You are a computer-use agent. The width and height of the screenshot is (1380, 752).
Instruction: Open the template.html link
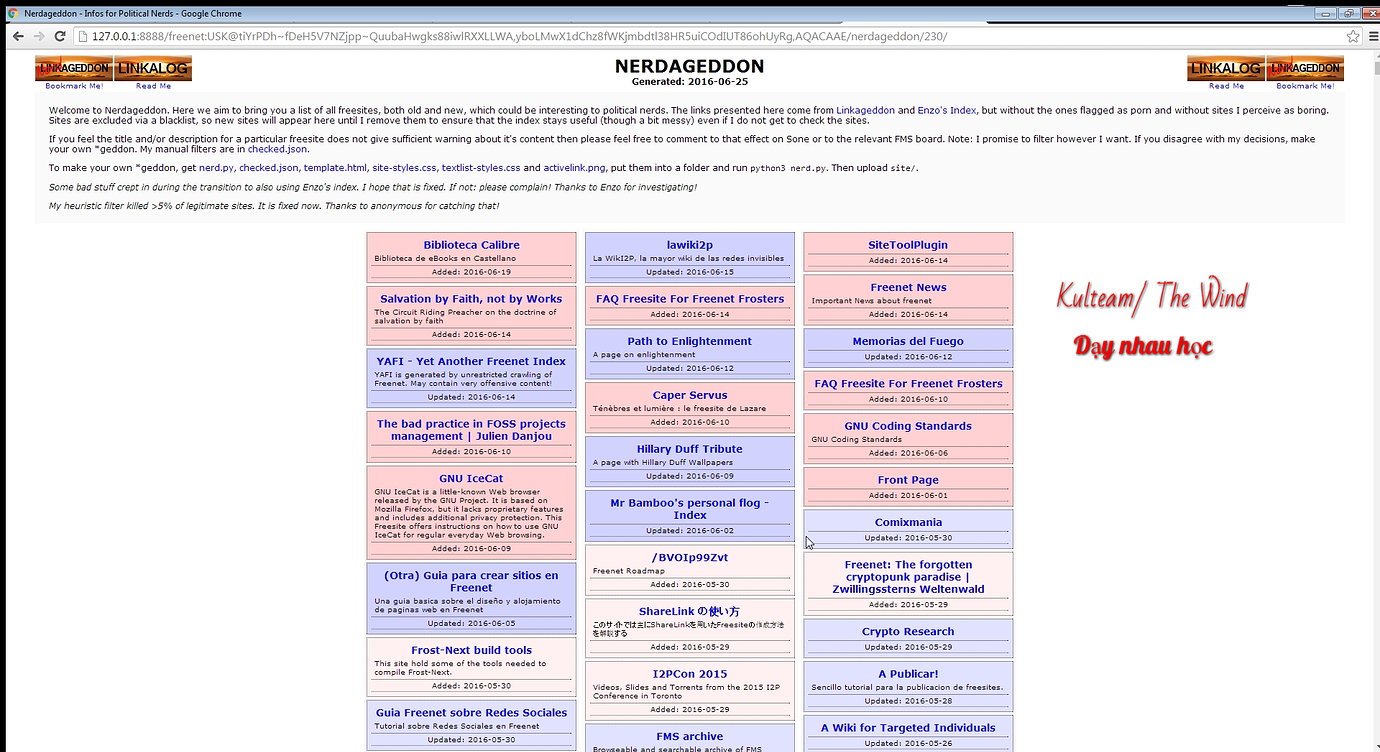[335, 168]
